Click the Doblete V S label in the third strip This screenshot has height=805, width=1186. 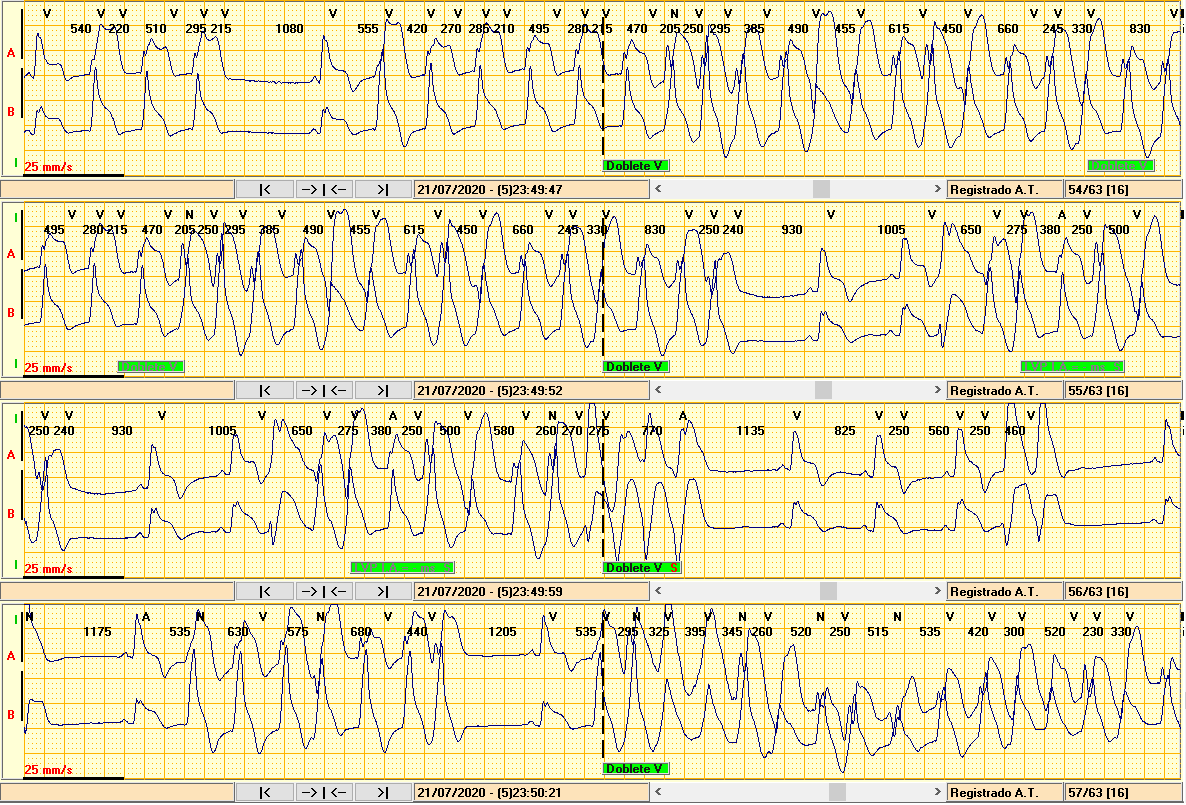coord(642,568)
